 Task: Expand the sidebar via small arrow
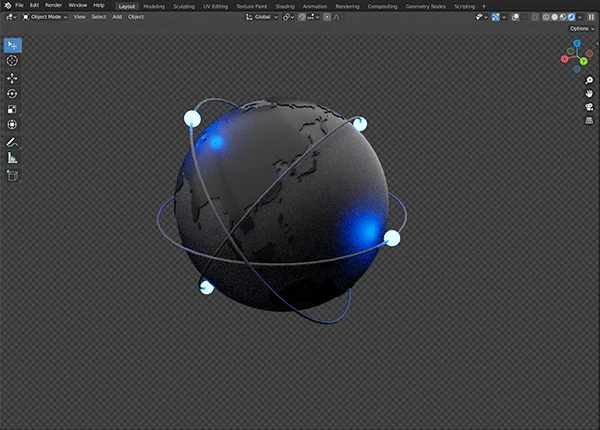tap(597, 44)
